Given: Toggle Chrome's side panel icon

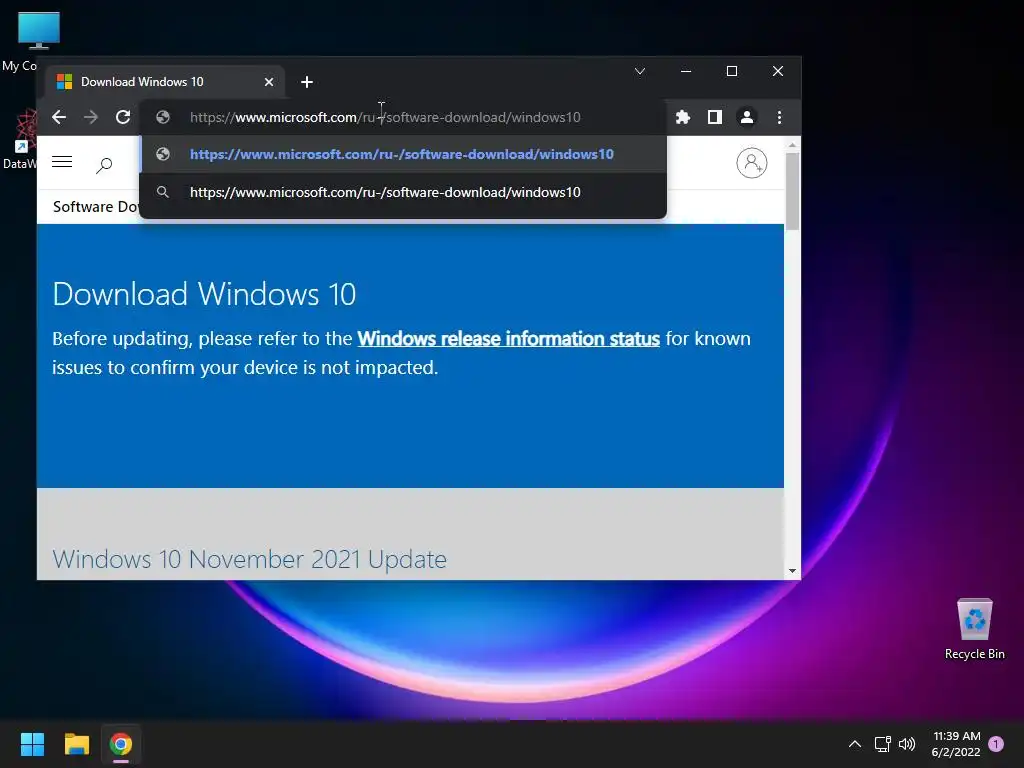Looking at the screenshot, I should point(714,117).
